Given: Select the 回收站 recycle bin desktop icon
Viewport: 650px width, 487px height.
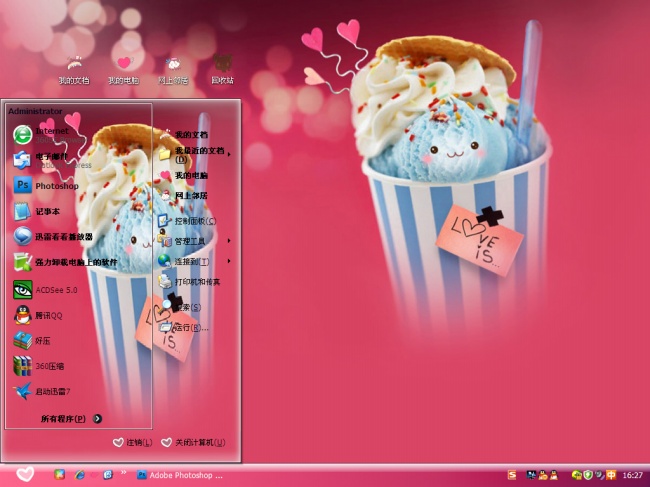Looking at the screenshot, I should [x=223, y=70].
